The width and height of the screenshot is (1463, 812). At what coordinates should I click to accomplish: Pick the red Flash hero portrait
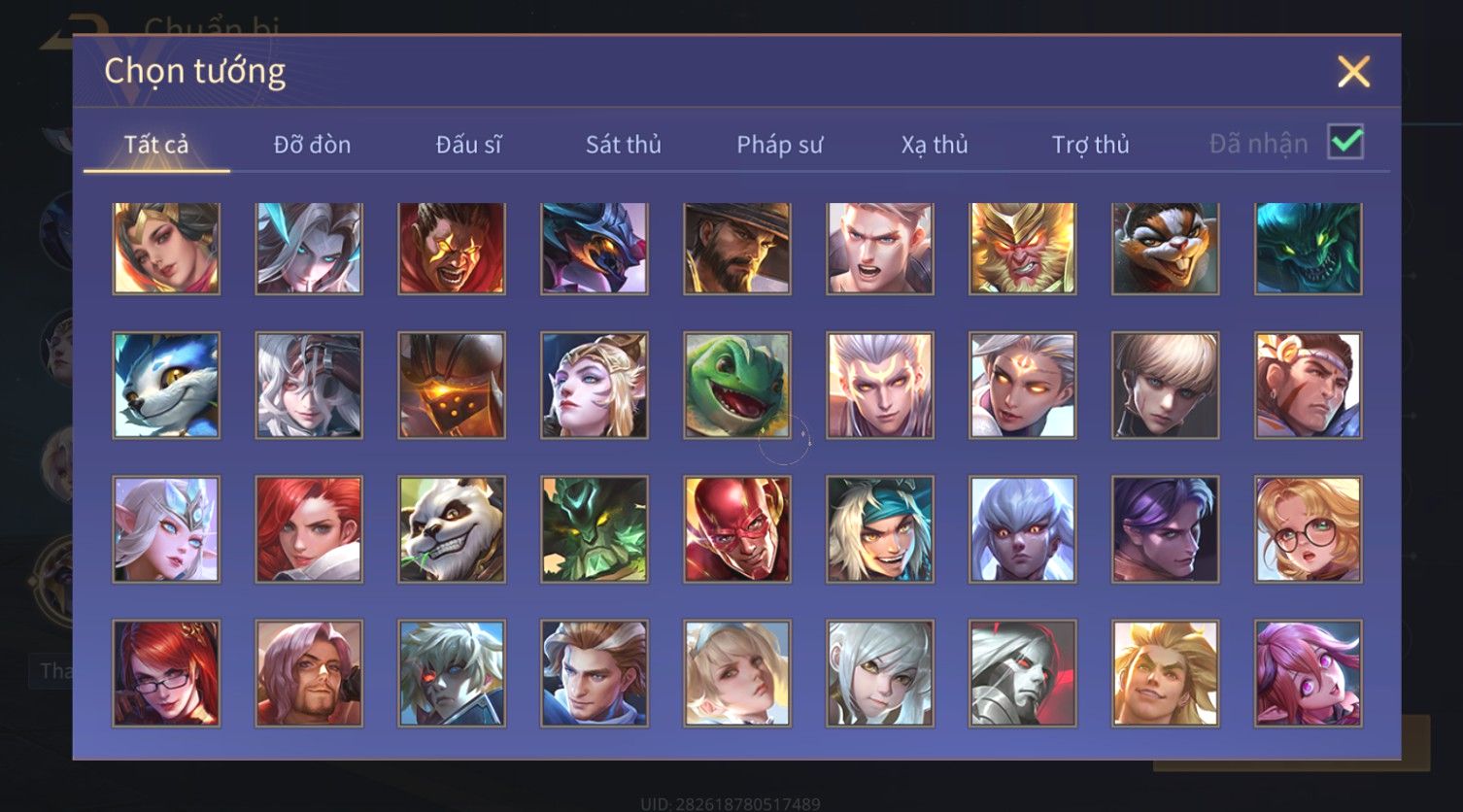tap(737, 529)
